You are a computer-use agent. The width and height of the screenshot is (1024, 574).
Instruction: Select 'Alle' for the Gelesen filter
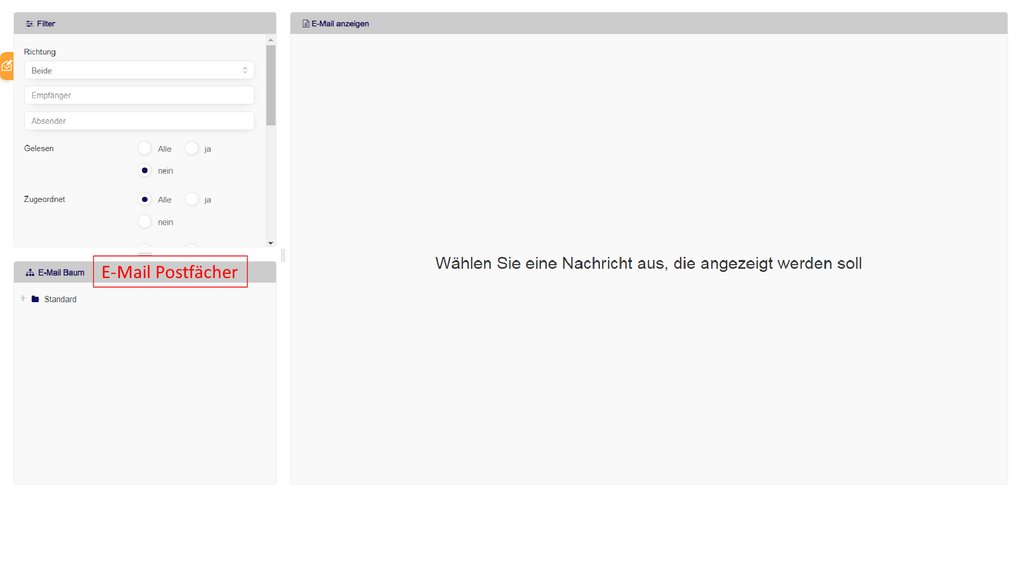pyautogui.click(x=145, y=148)
